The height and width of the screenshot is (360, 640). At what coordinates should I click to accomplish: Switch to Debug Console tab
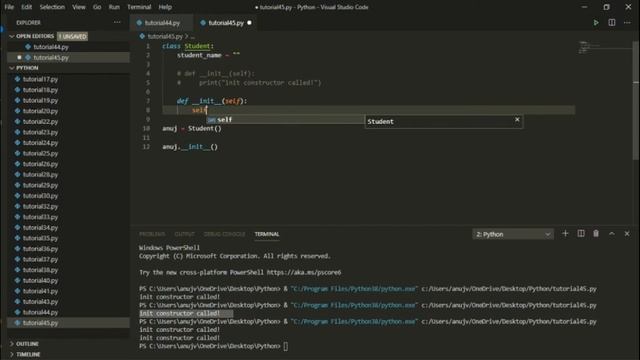click(224, 234)
